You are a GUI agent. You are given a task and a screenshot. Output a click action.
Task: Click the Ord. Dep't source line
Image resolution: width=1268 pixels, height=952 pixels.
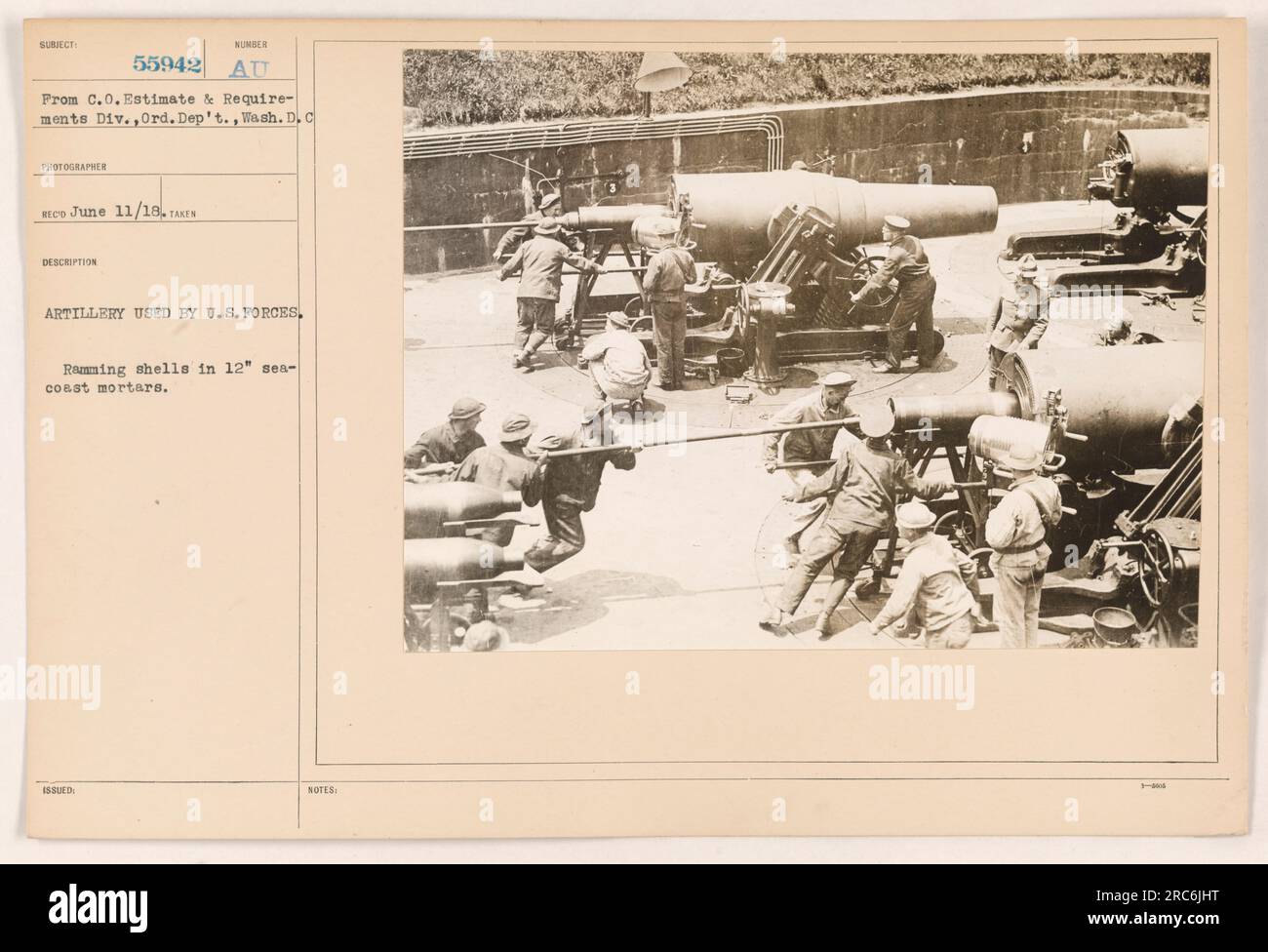[184, 113]
